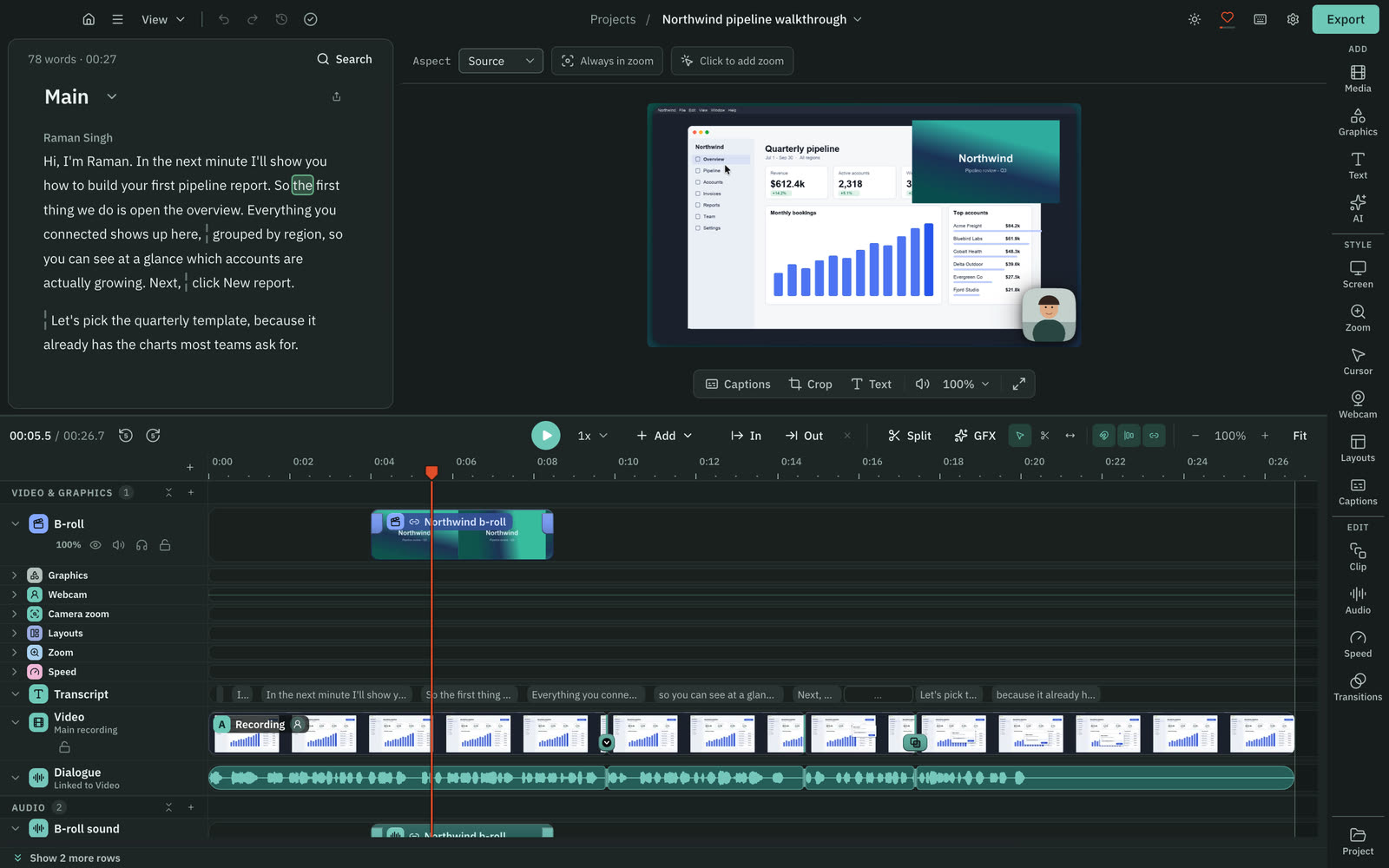Open version history clock icon
Viewport: 1389px width, 868px height.
coord(281,19)
